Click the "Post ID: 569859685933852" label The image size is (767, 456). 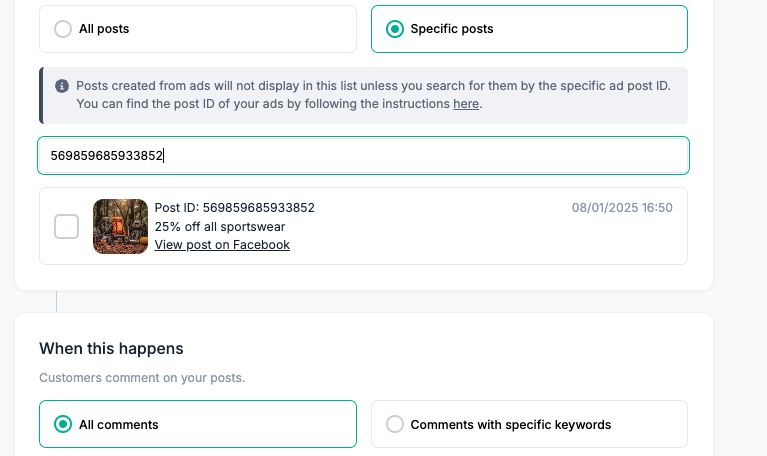pos(234,208)
